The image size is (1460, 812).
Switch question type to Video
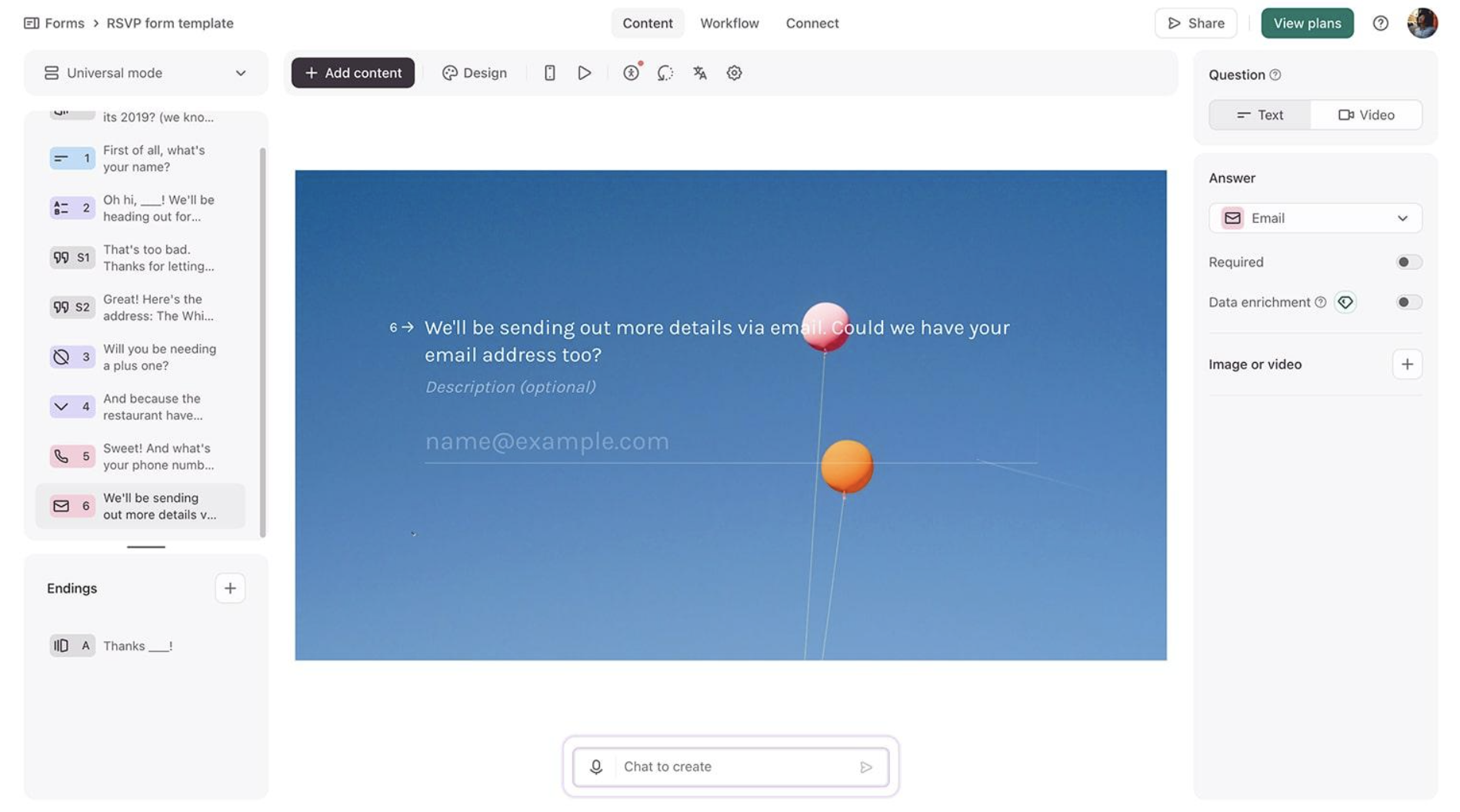coord(1366,115)
